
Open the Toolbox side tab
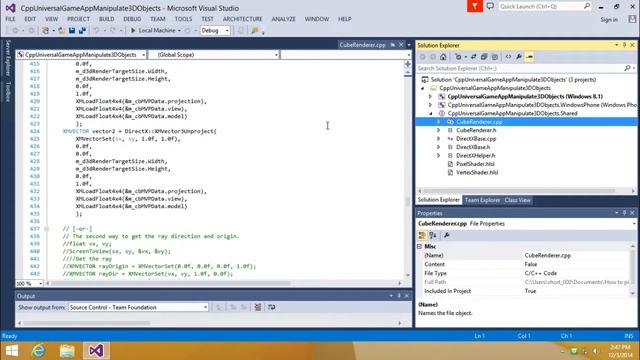point(7,91)
